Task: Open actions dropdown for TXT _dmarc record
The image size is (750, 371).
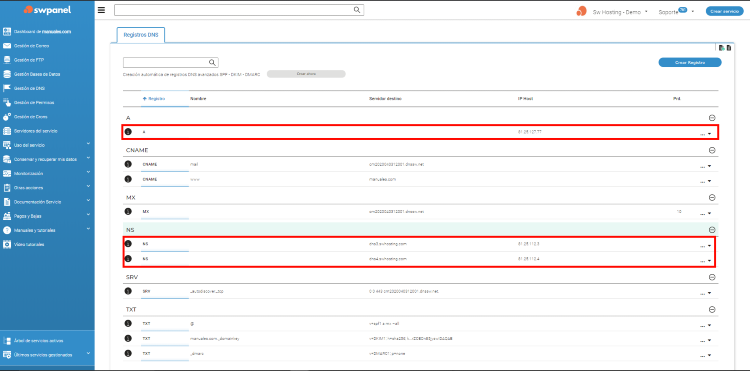Action: [706, 355]
